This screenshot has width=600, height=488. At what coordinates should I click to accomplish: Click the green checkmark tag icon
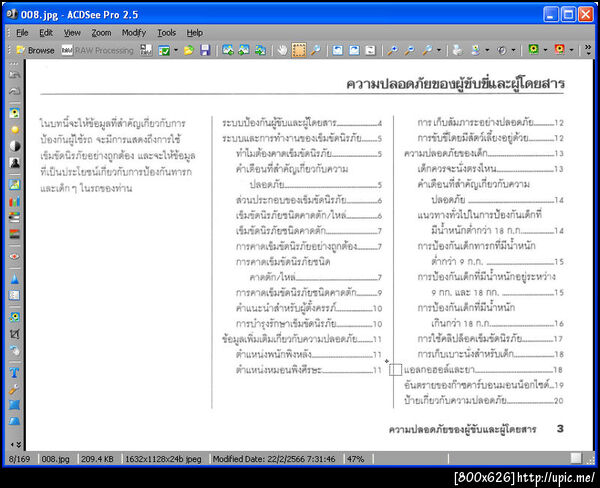click(164, 50)
